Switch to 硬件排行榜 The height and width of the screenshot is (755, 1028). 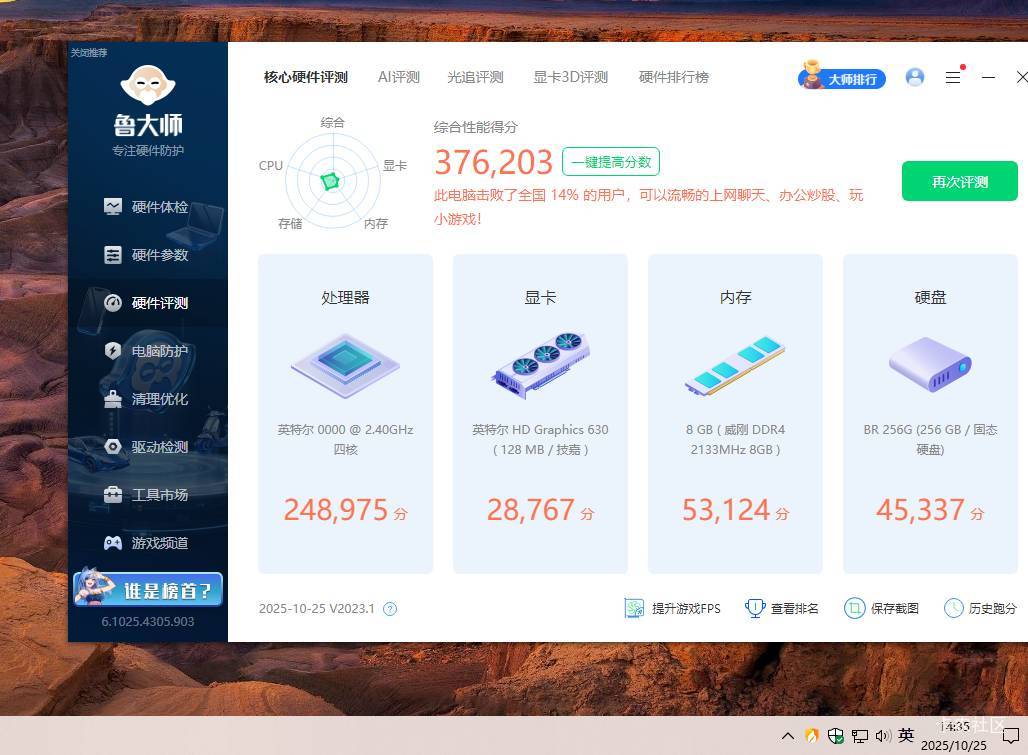click(673, 77)
